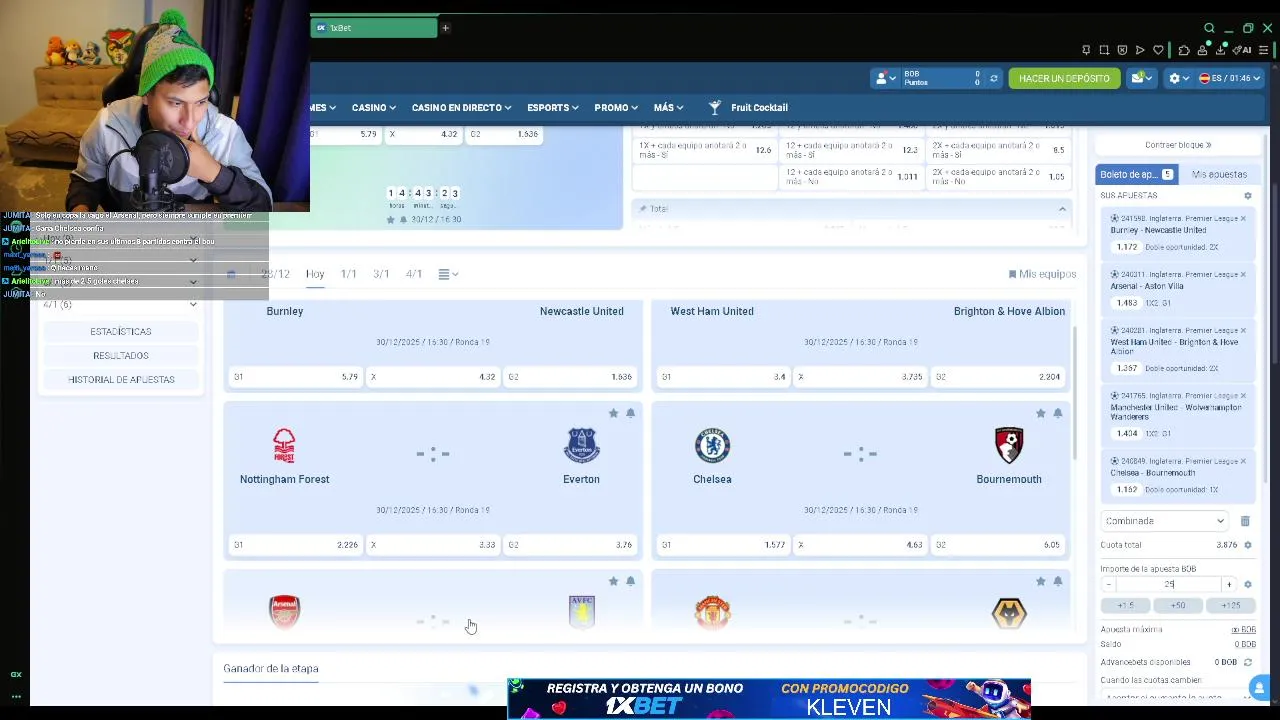Screen dimensions: 1280x720
Task: Click the bet slip settings gear next to SUS APUESTAS
Action: 1247,196
